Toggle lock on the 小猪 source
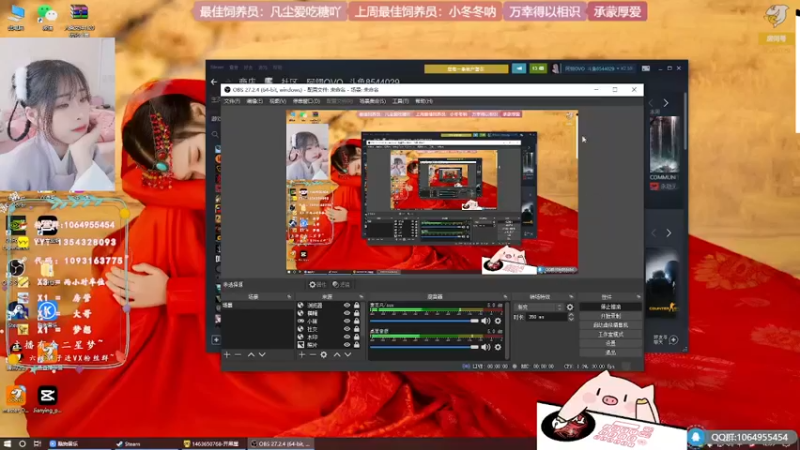 tap(357, 321)
